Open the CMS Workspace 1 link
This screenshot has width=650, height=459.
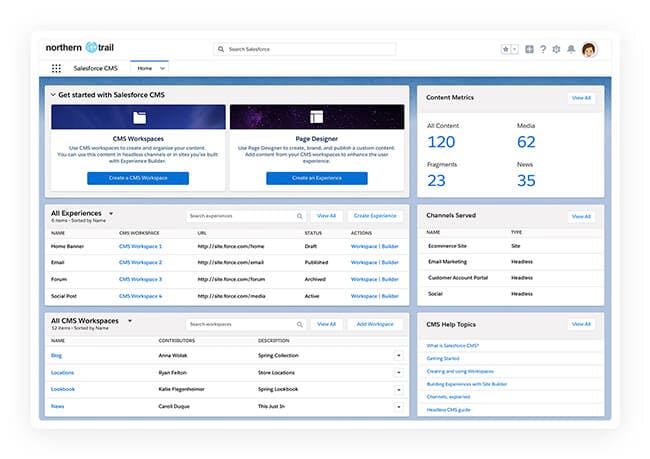[140, 246]
